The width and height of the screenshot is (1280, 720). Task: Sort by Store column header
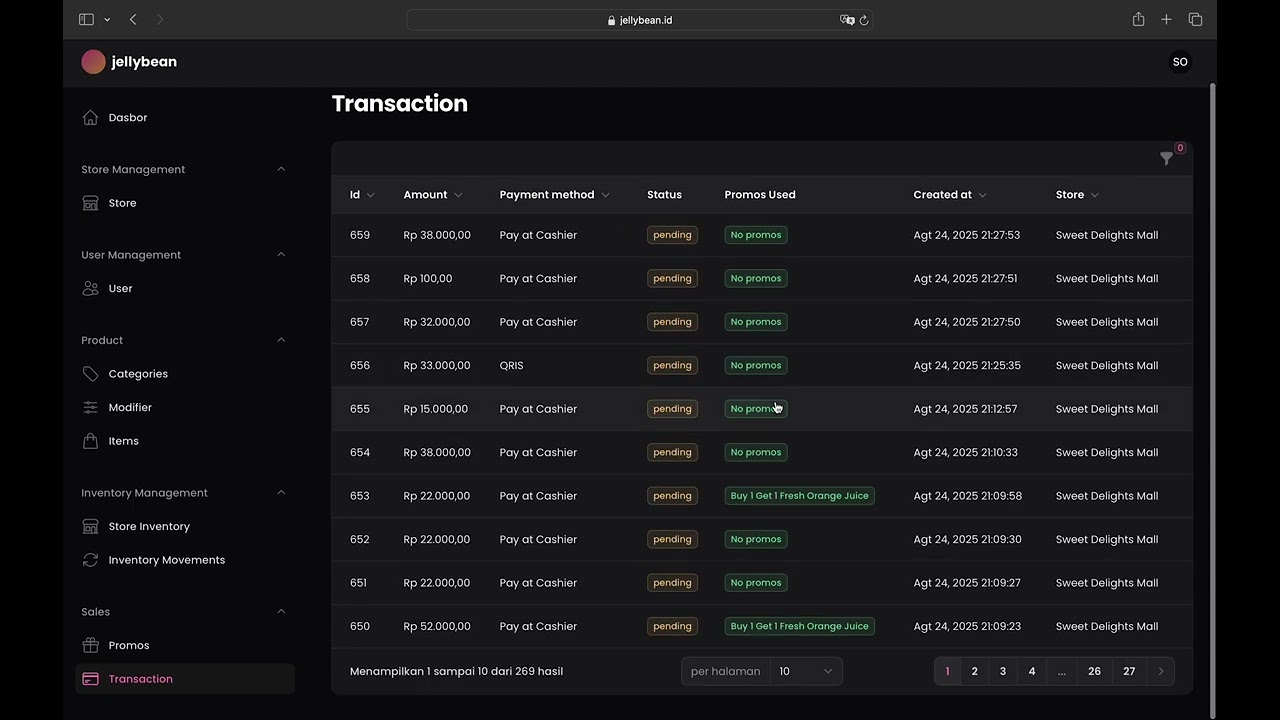tap(1077, 195)
